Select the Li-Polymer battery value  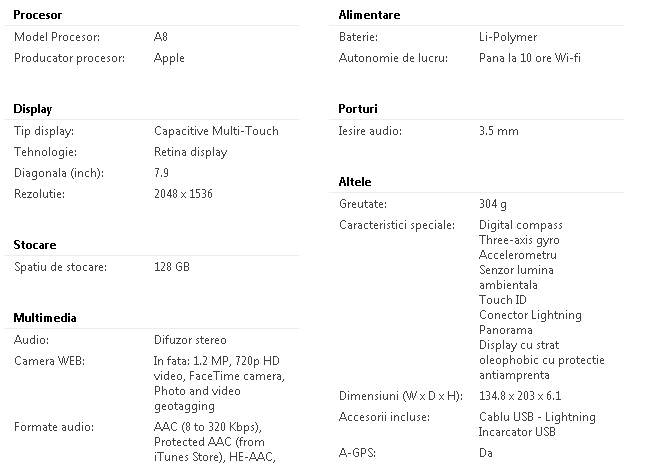508,37
